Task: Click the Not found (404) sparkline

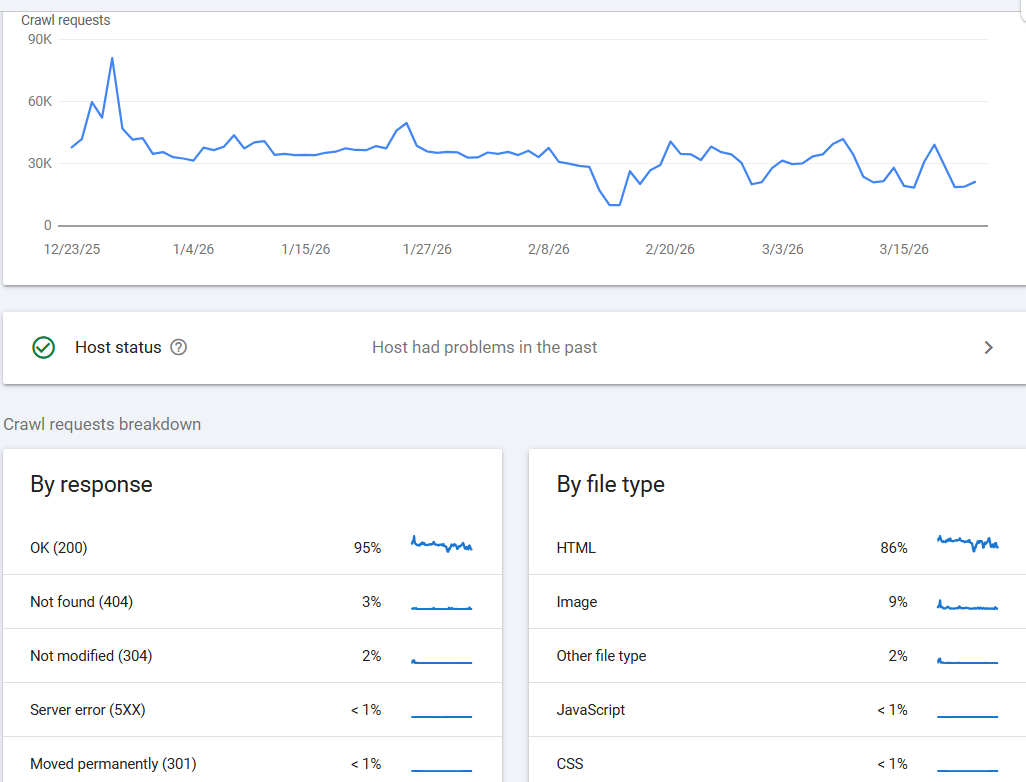Action: tap(441, 608)
